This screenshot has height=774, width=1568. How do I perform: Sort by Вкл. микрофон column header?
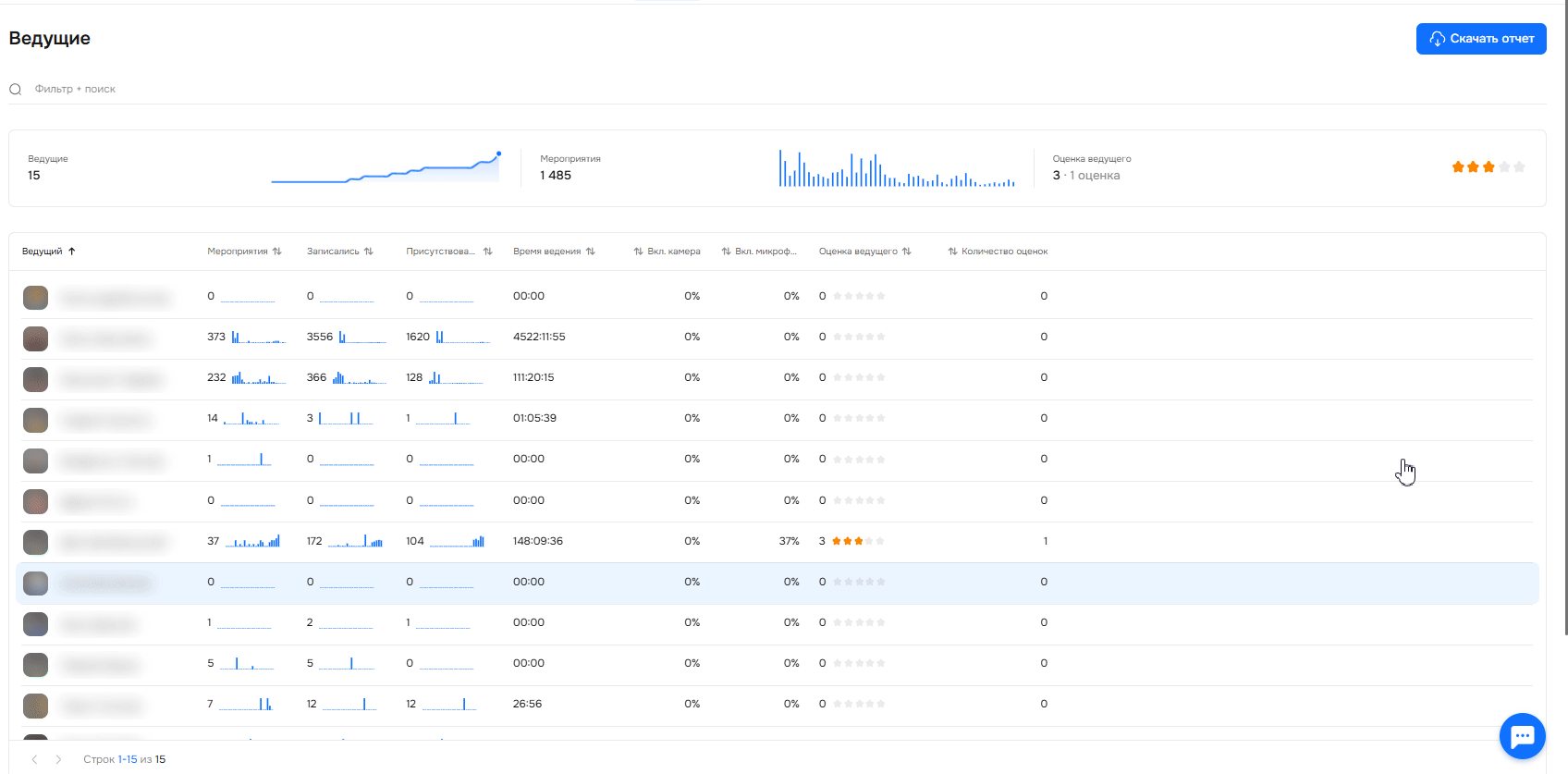point(759,252)
